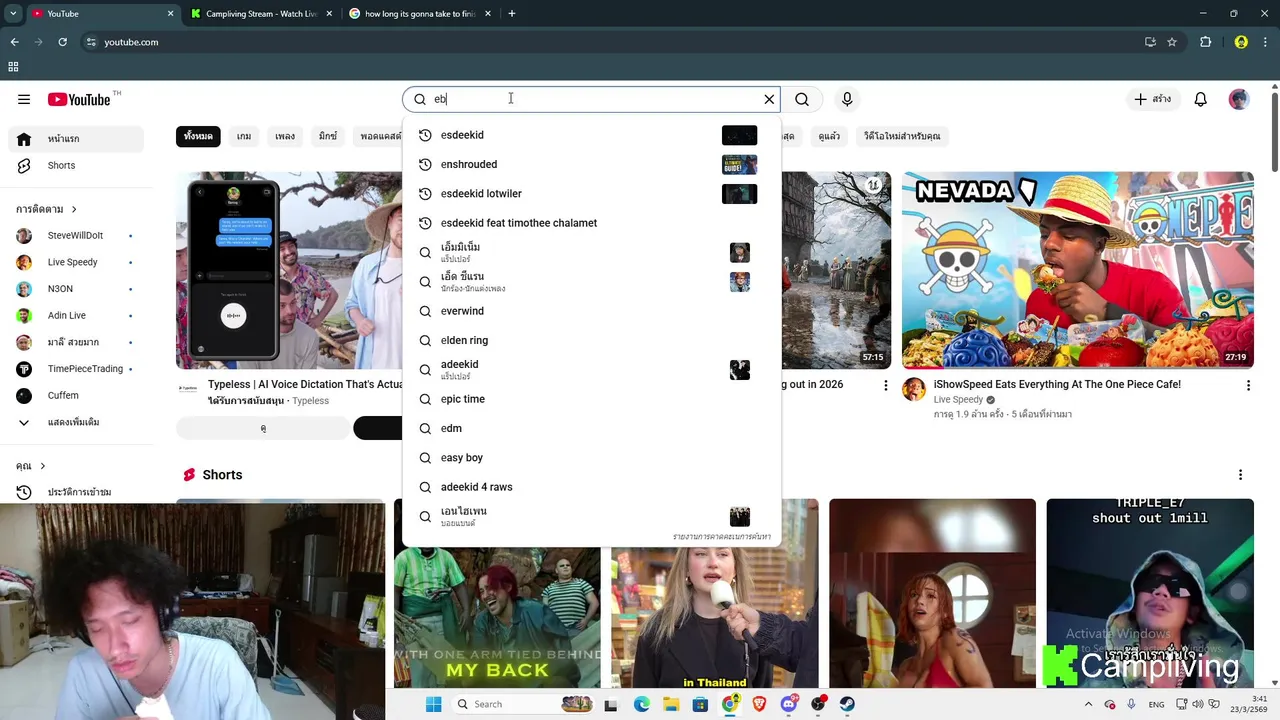Image resolution: width=1280 pixels, height=720 pixels.
Task: Select suggestion 'everwind'
Action: coord(591,311)
